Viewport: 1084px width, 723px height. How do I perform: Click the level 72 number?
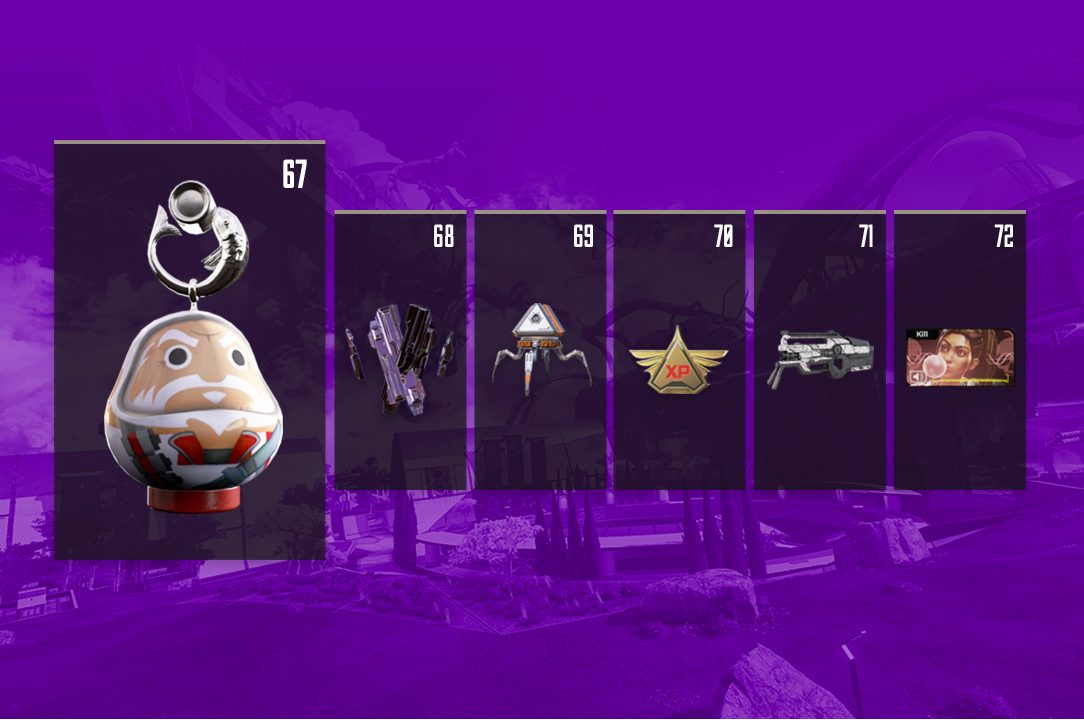1004,236
